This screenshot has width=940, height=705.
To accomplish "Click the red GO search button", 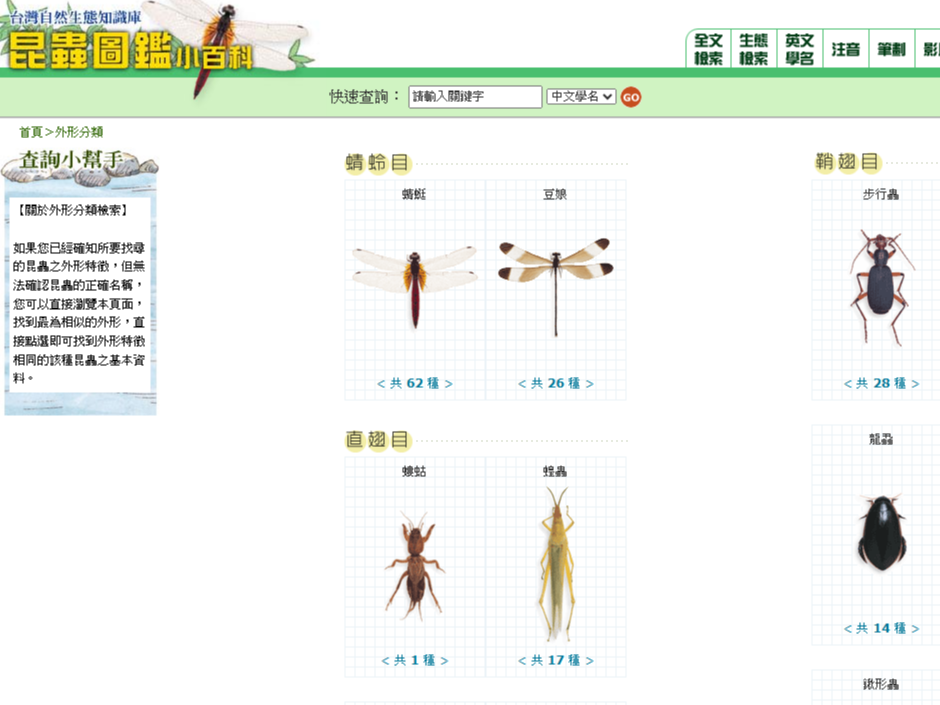I will click(631, 97).
